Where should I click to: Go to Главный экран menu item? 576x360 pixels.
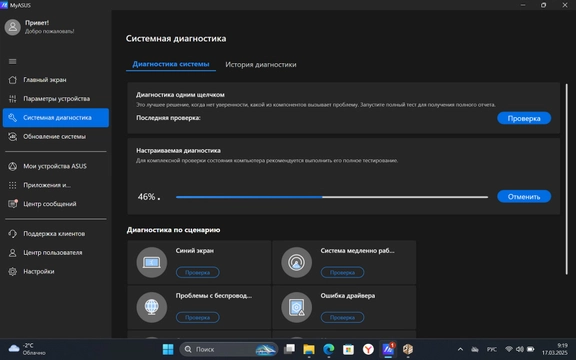point(56,80)
